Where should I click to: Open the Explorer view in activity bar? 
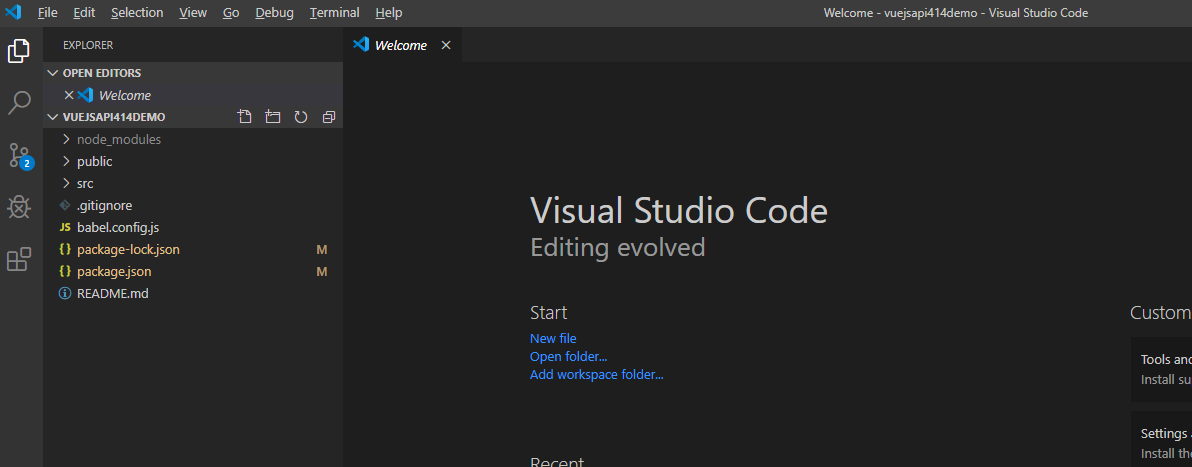pos(19,51)
